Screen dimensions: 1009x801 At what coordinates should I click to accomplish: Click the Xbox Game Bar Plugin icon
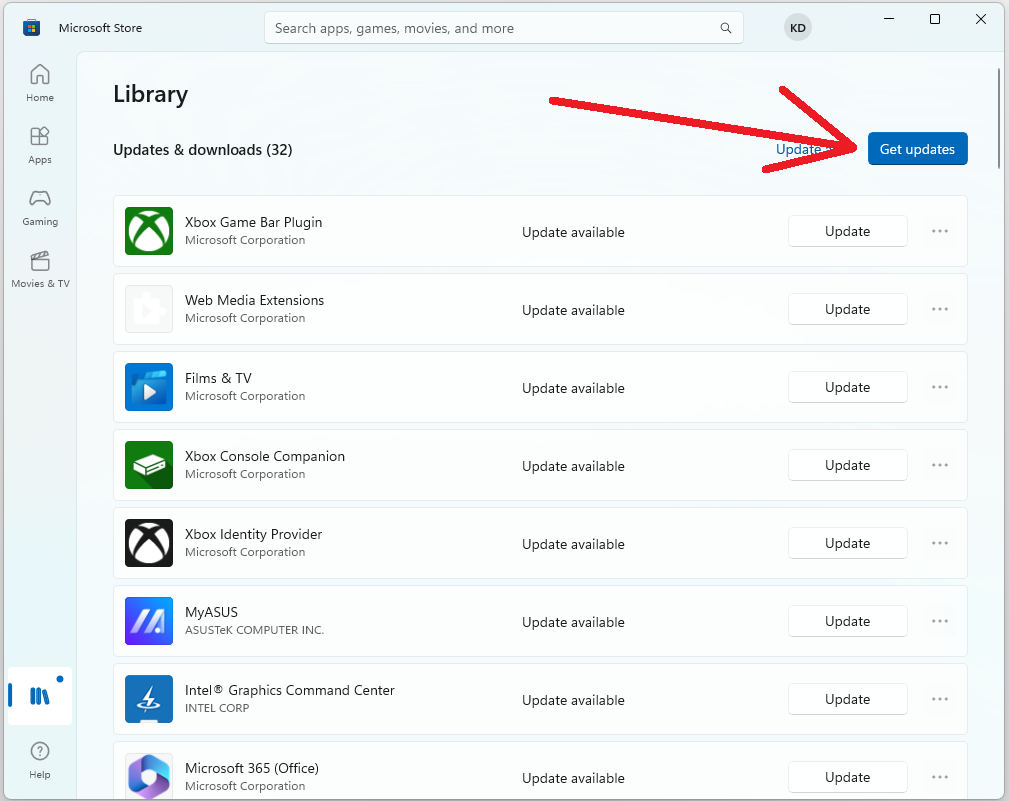149,231
